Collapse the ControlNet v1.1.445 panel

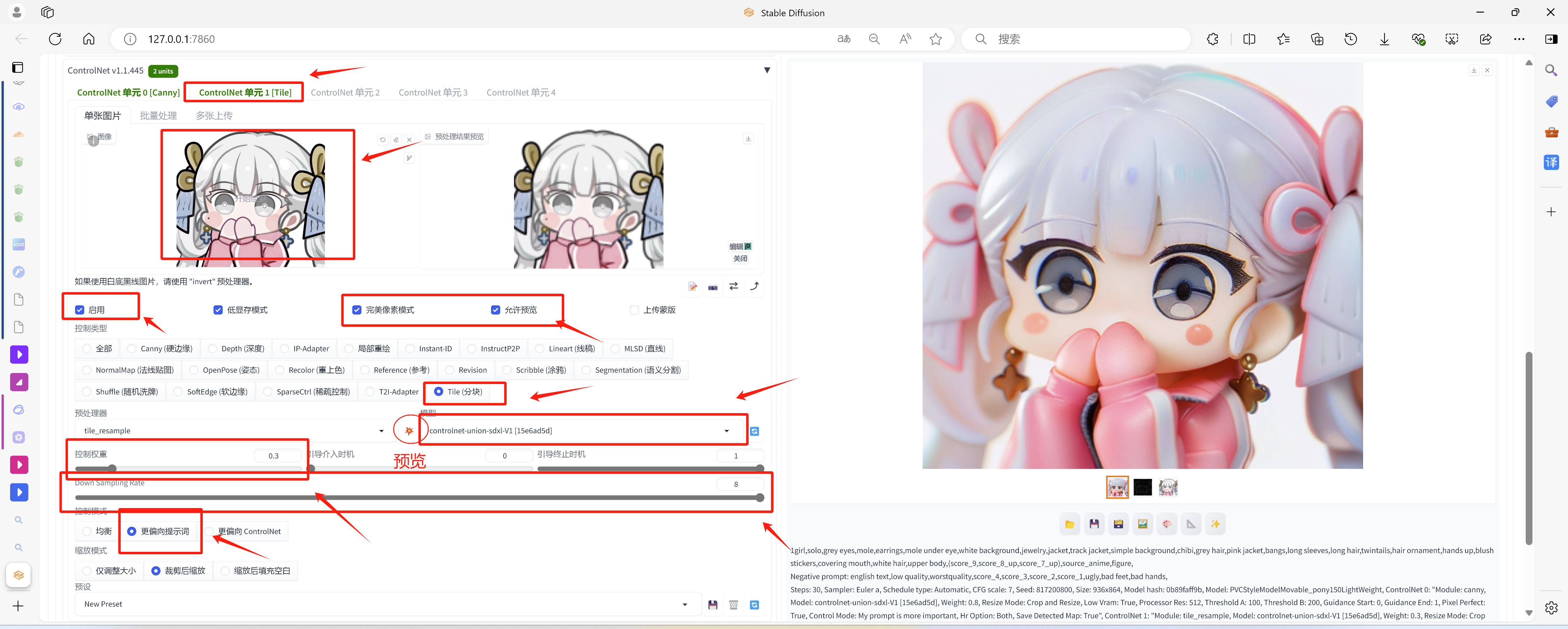click(x=767, y=70)
